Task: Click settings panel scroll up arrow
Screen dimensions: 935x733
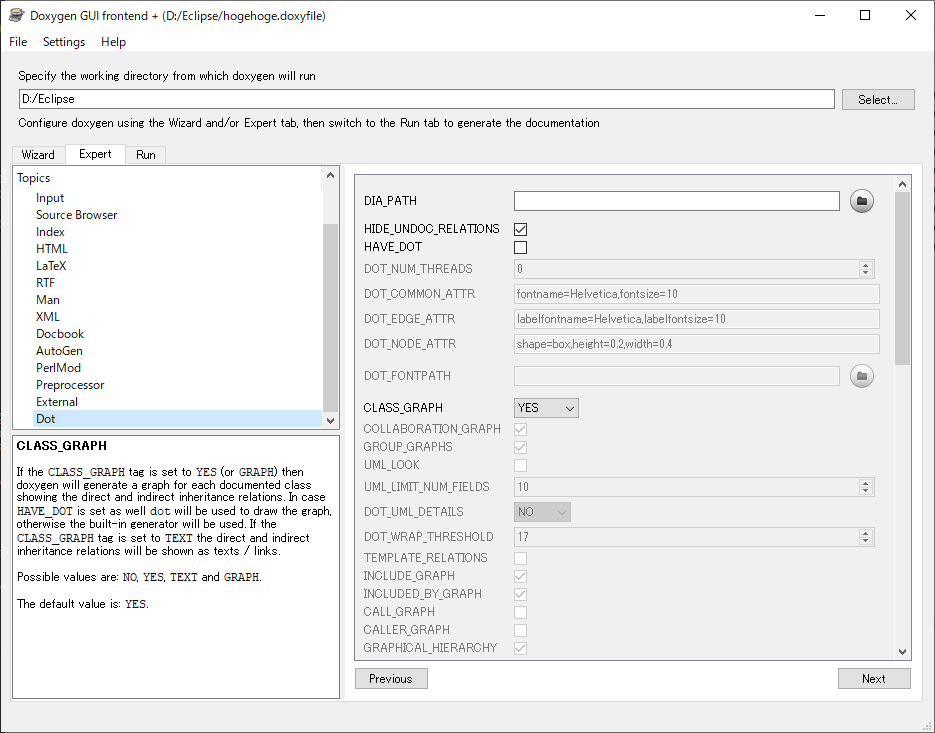Action: [x=902, y=184]
